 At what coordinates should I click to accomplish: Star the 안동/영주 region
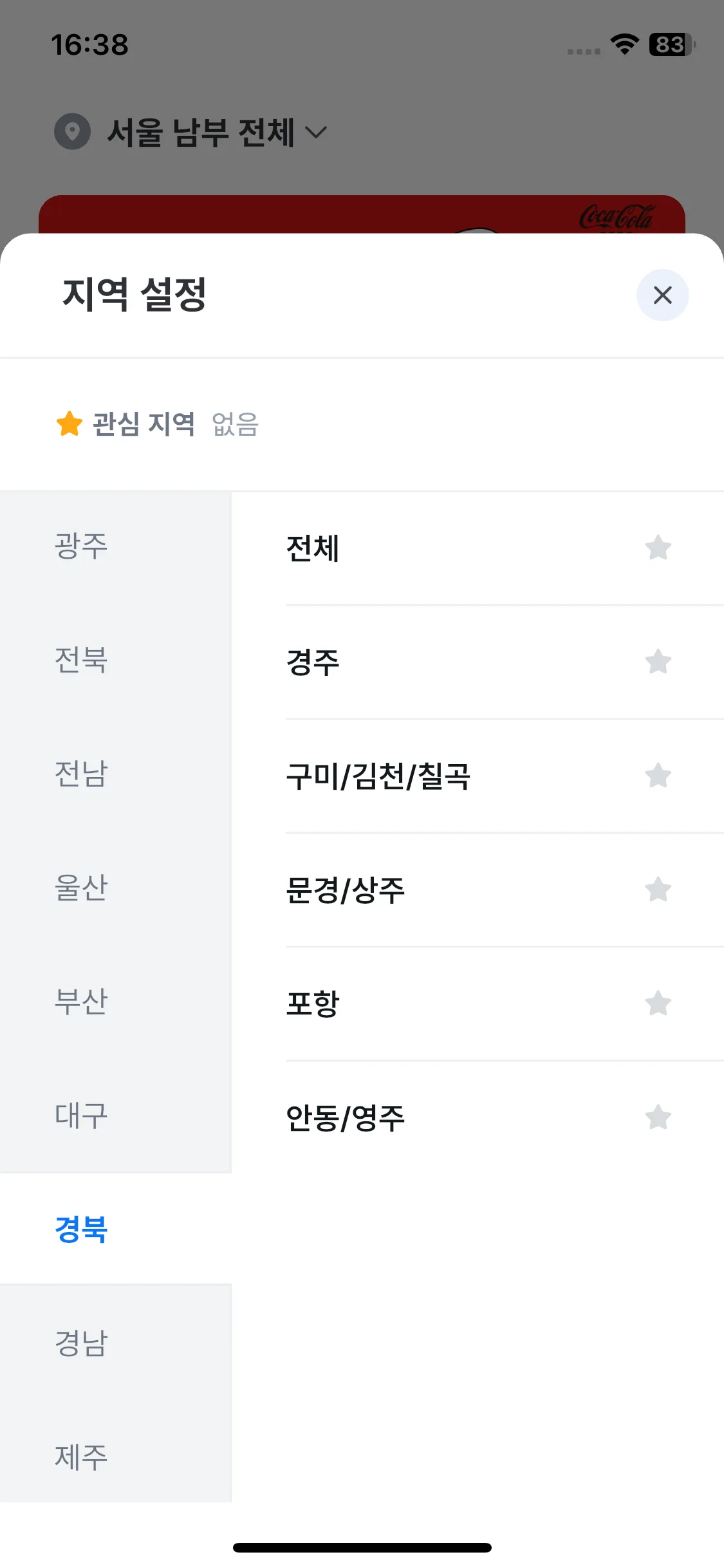[x=658, y=1117]
